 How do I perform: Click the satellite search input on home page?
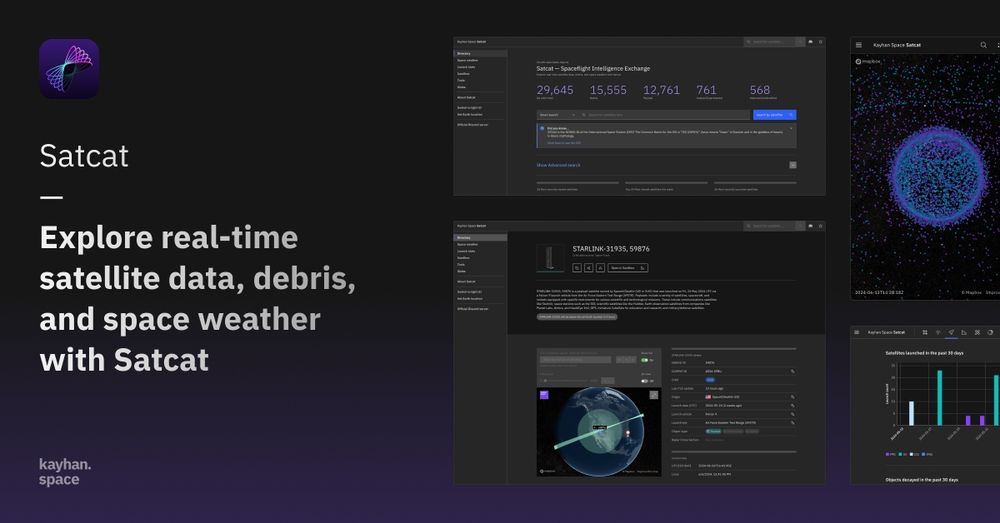664,115
